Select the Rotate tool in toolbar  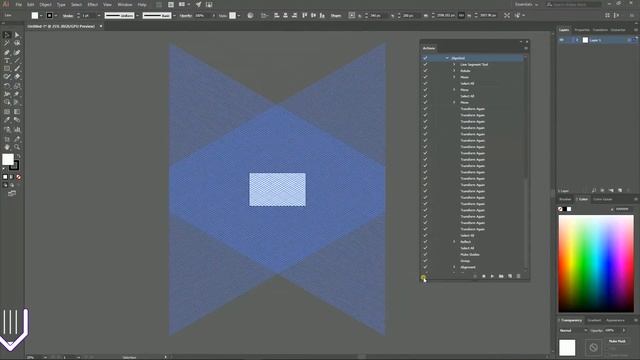tap(7, 86)
